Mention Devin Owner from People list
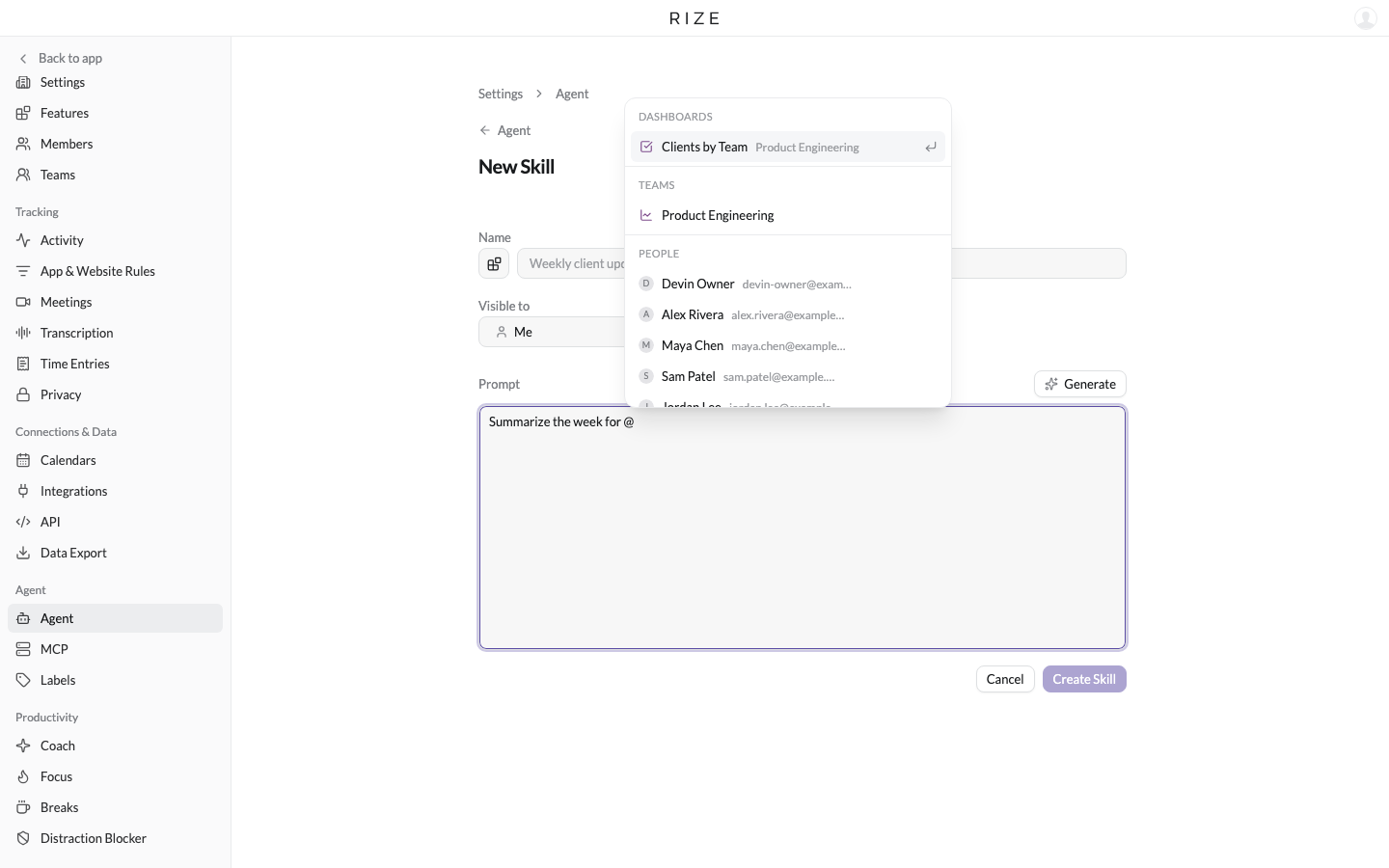Viewport: 1389px width, 868px height. [788, 284]
